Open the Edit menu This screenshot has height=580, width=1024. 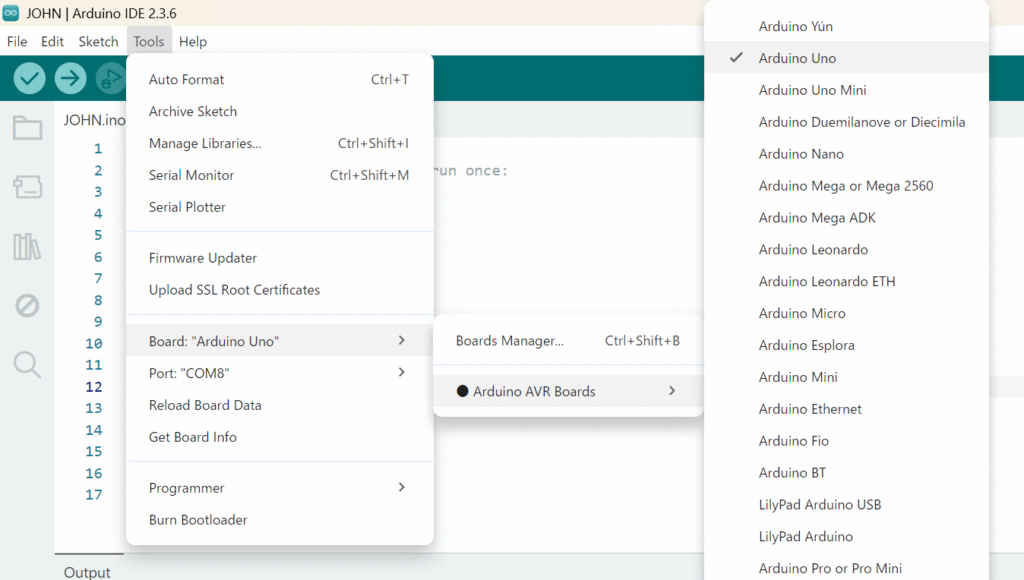[52, 41]
